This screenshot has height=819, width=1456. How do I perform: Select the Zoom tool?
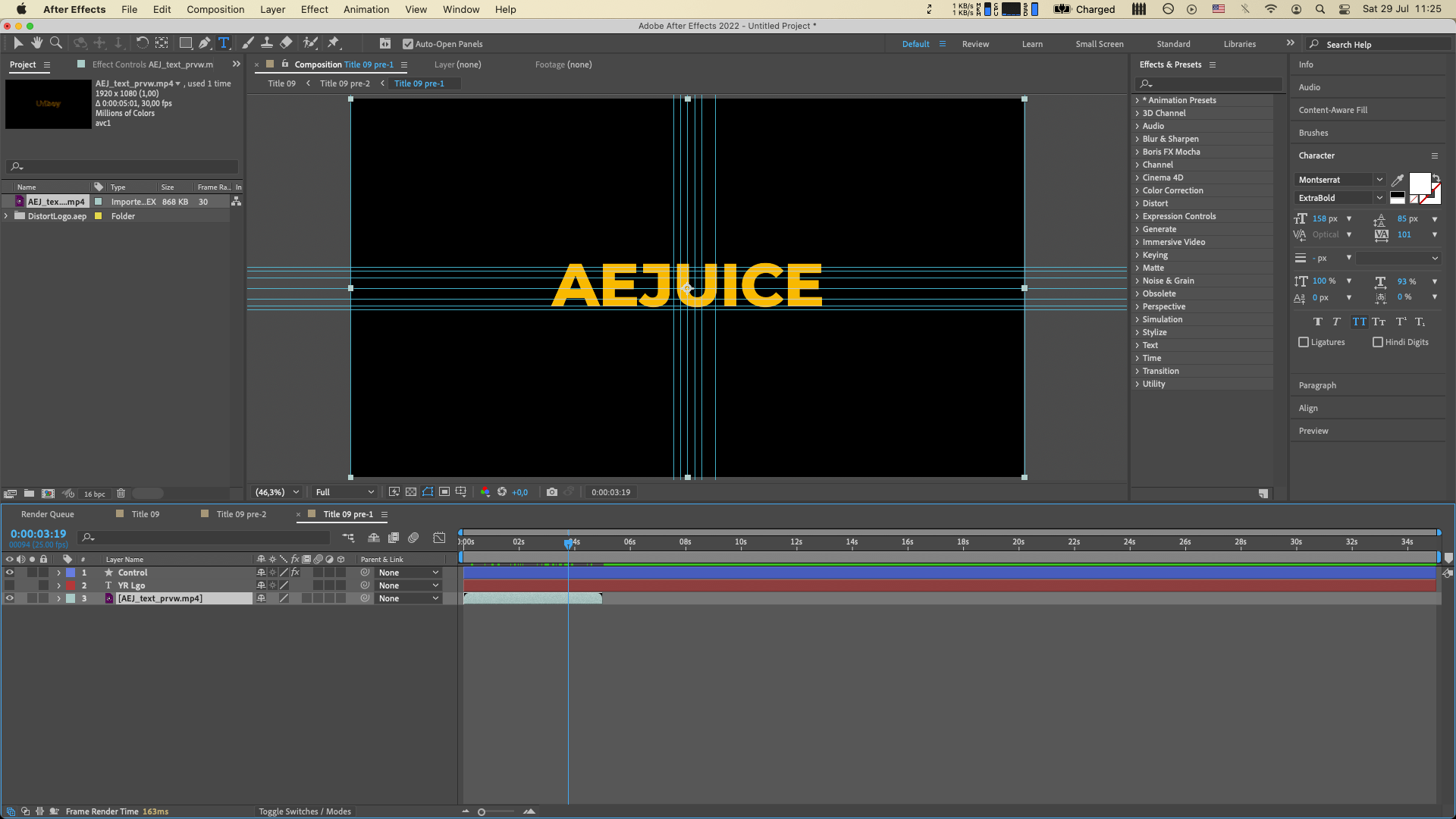coord(56,43)
